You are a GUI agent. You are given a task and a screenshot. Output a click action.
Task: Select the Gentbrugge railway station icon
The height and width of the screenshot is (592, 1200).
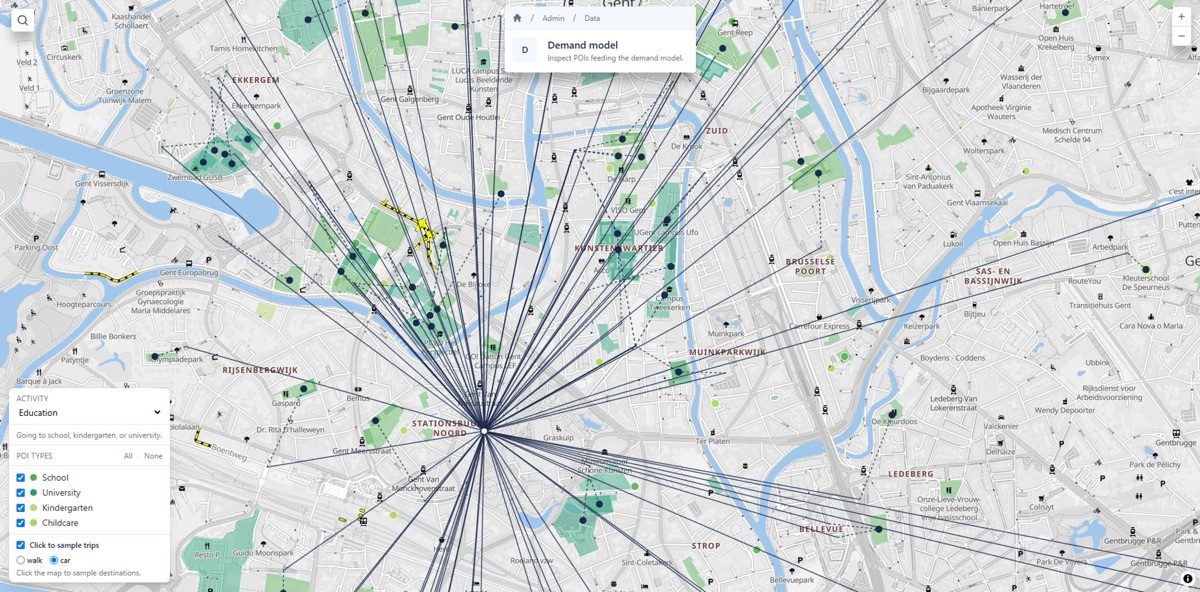tap(1175, 432)
